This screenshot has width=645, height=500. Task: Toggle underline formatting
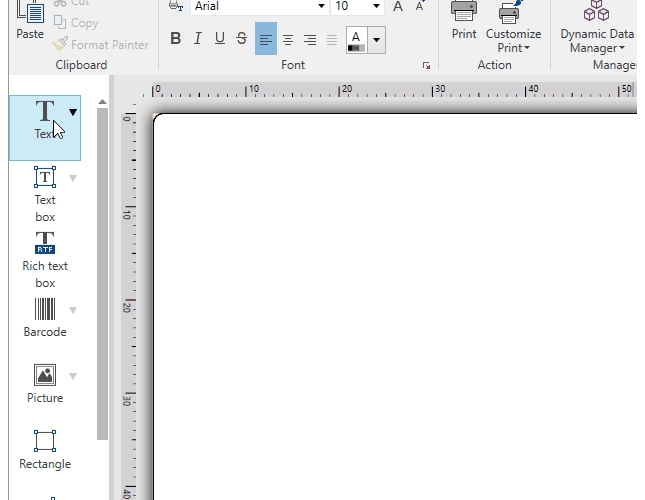tap(220, 39)
